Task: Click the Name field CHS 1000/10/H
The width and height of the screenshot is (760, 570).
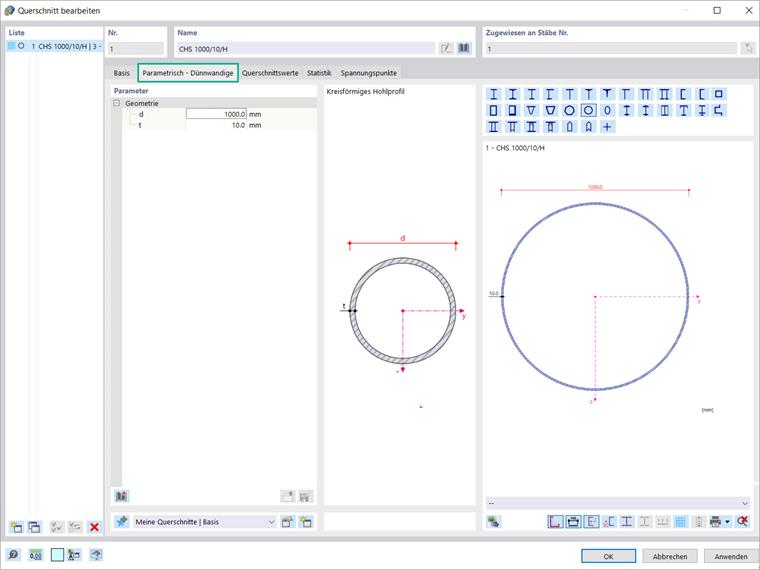Action: tap(305, 48)
